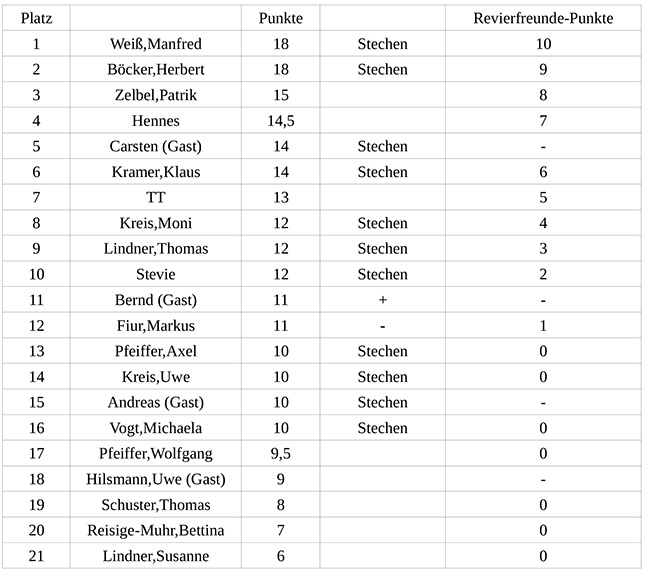The width and height of the screenshot is (650, 576).
Task: Select the Revierfreunde-Punkte header cell
Action: click(543, 18)
